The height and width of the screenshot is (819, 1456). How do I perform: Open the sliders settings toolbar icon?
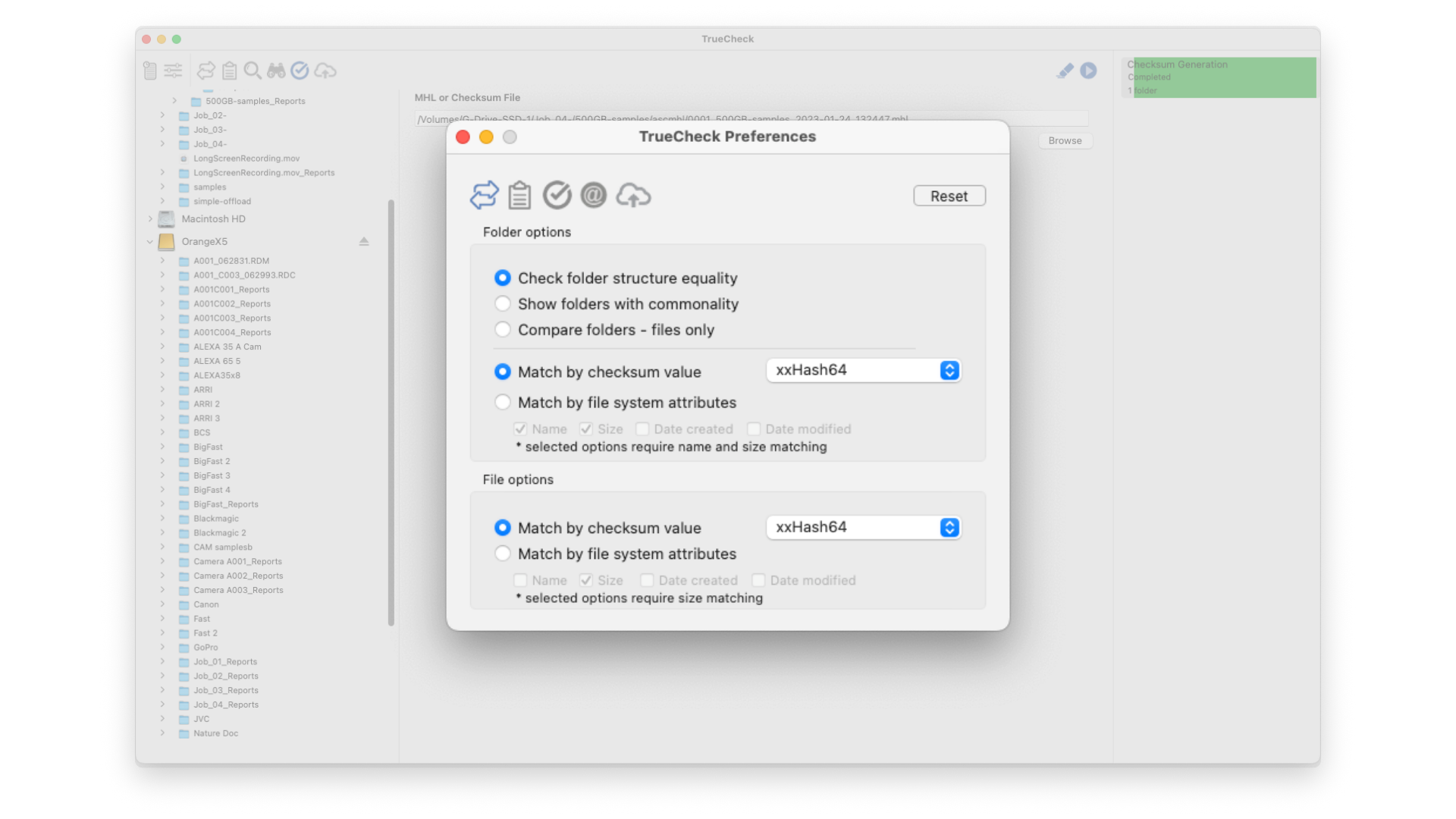pos(173,71)
